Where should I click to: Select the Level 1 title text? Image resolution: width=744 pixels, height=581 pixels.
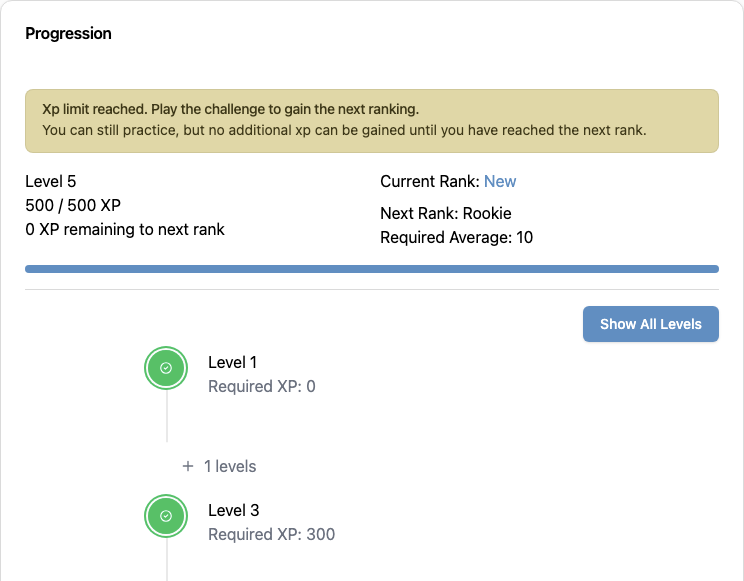232,362
